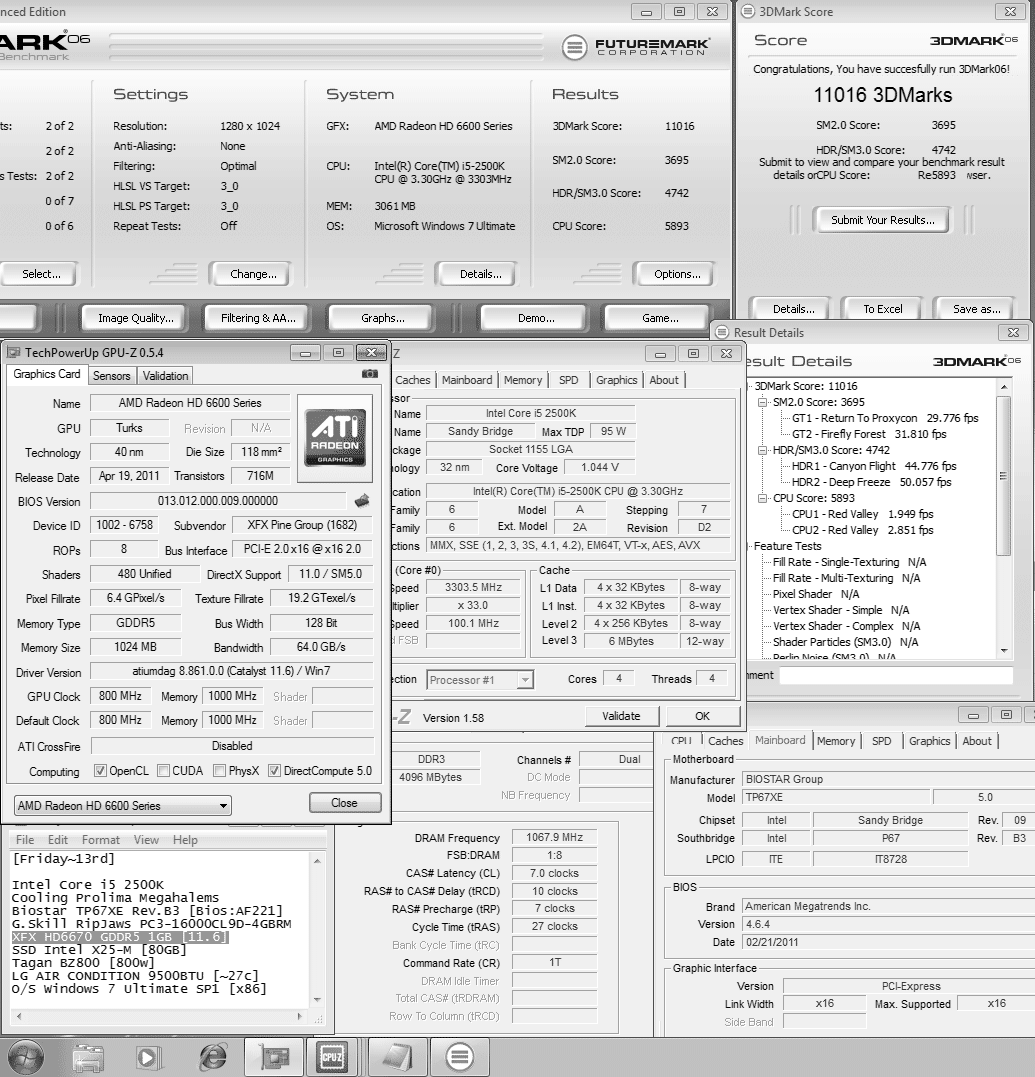Click the Futuremark Corporation logo

pos(636,47)
